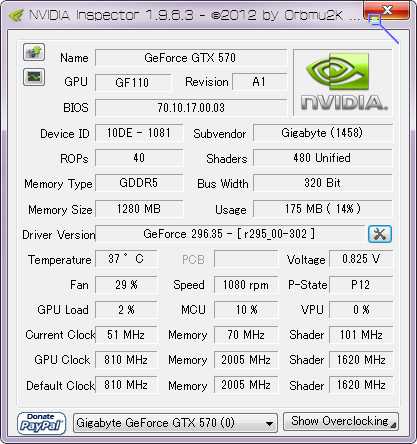
Task: Click Default Clock Shader value 1620 MHz
Action: pyautogui.click(x=361, y=385)
